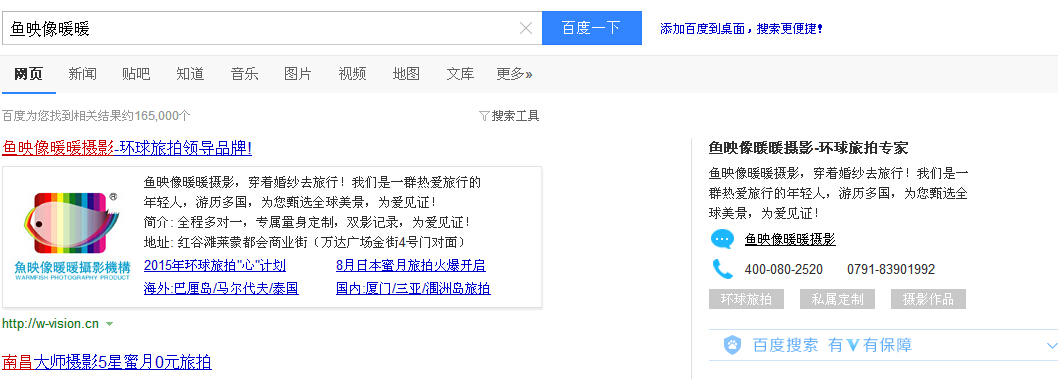Open link 海外:巴厘岛/马尔代夫/泰国
The width and height of the screenshot is (1058, 379).
click(x=221, y=289)
